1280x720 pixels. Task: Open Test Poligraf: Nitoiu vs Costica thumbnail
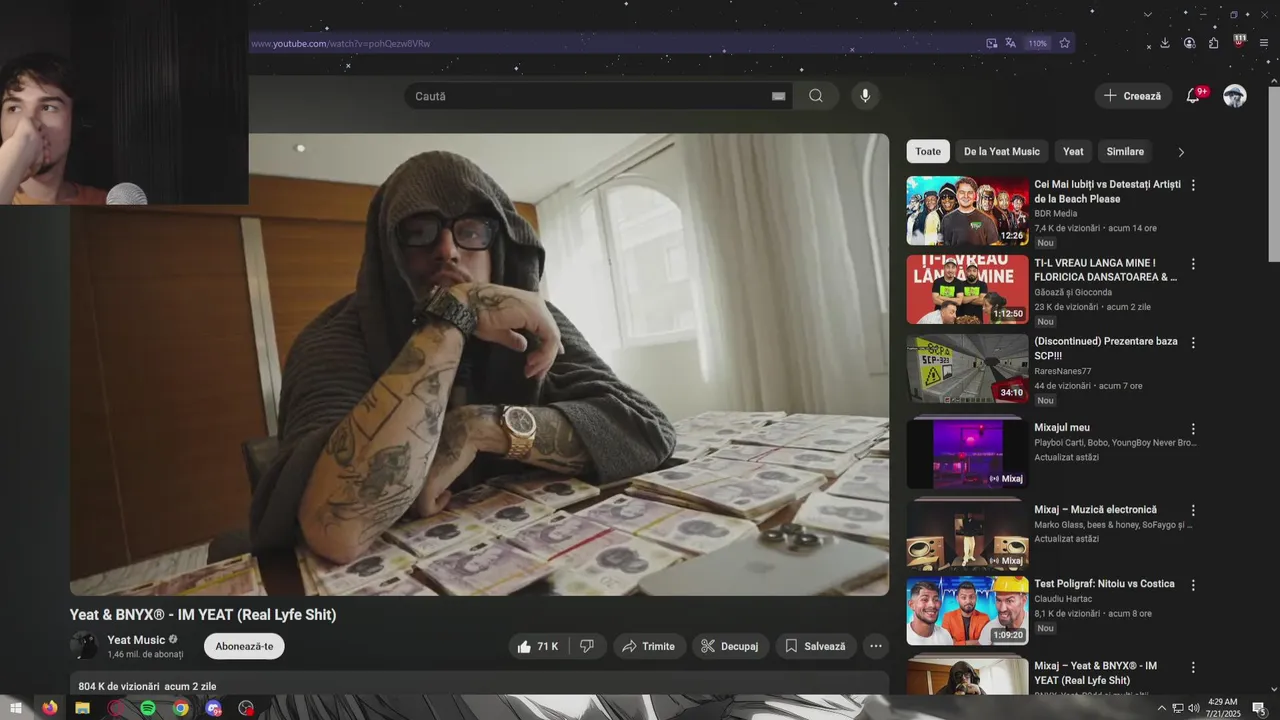tap(967, 611)
